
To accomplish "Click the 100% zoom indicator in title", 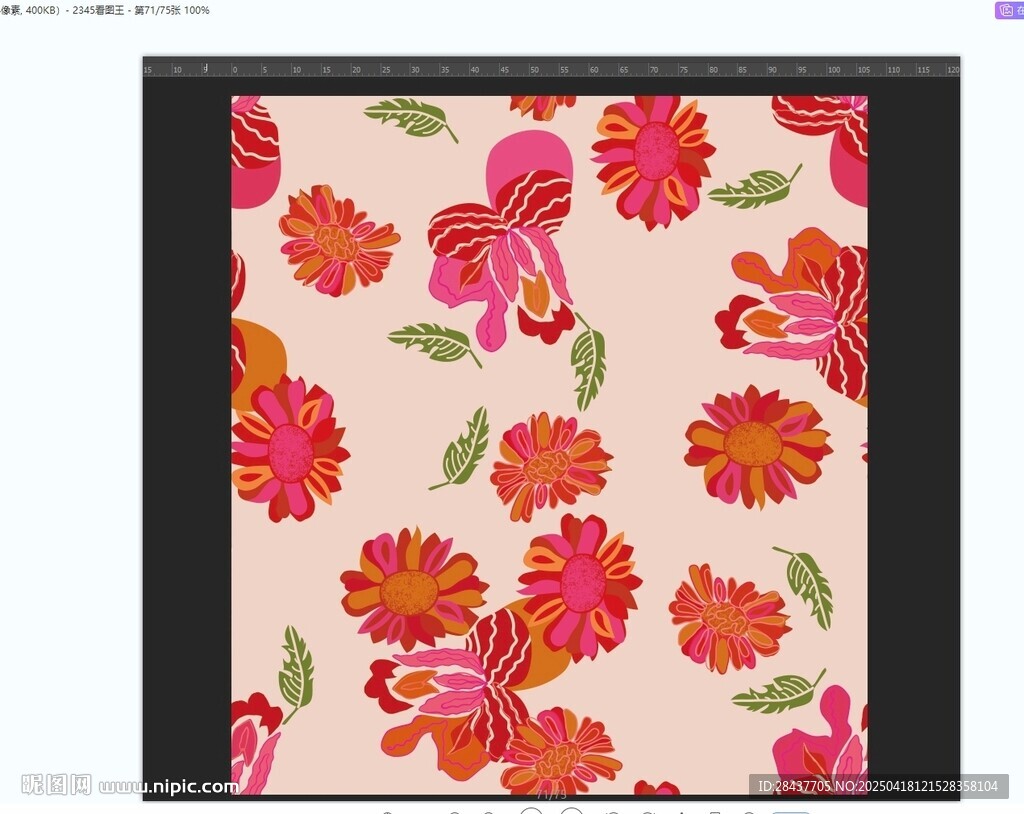I will click(x=197, y=10).
